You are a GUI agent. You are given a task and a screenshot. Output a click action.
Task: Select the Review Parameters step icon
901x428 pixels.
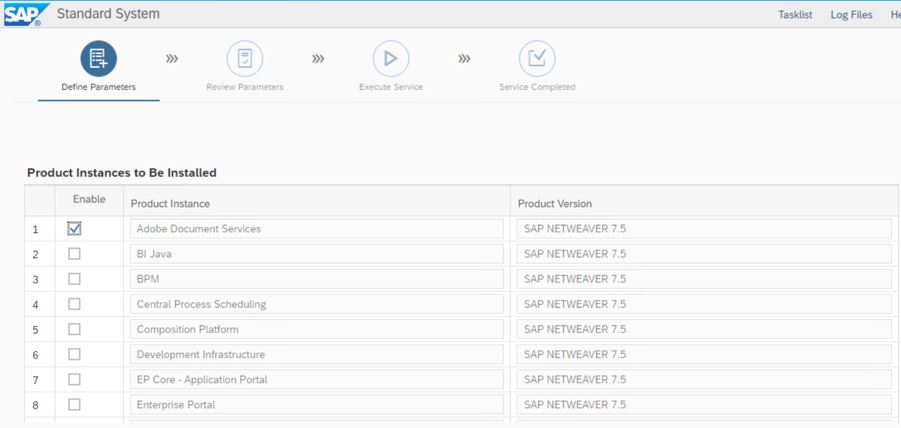pyautogui.click(x=245, y=59)
